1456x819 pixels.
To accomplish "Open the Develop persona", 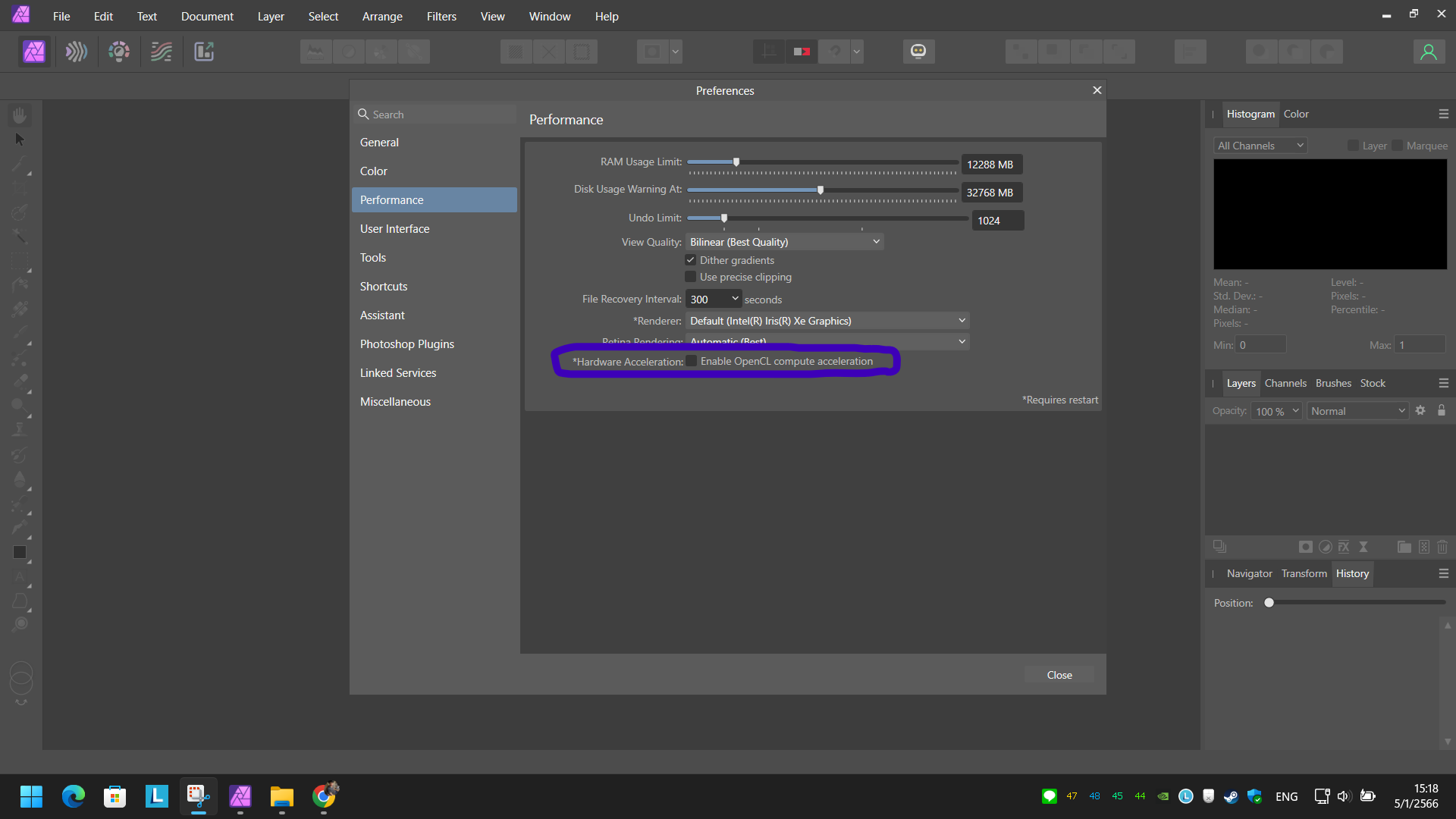I will tap(119, 52).
